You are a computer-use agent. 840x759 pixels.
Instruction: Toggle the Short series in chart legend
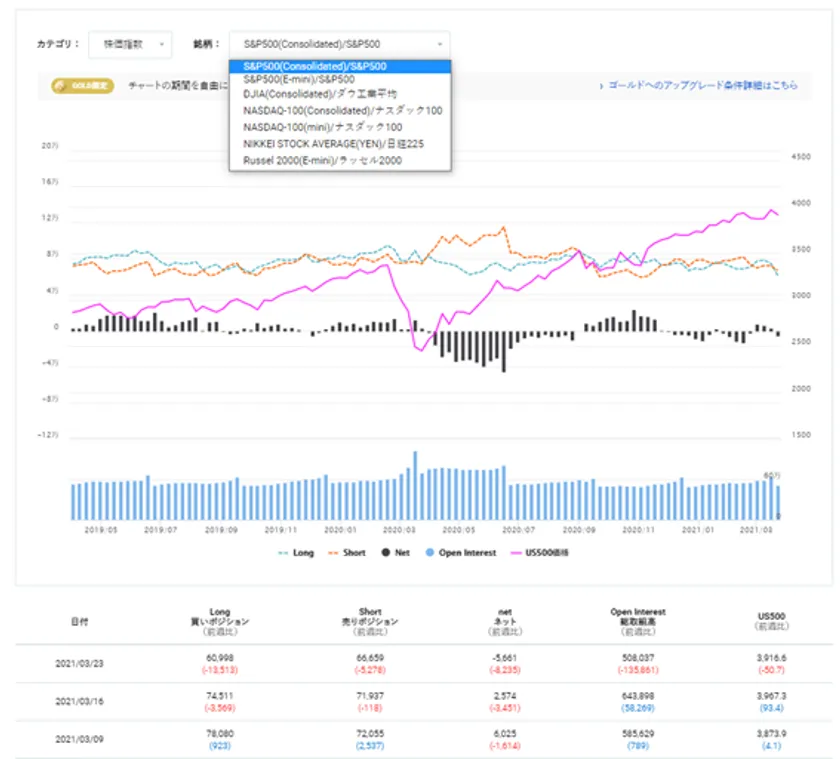(x=346, y=552)
